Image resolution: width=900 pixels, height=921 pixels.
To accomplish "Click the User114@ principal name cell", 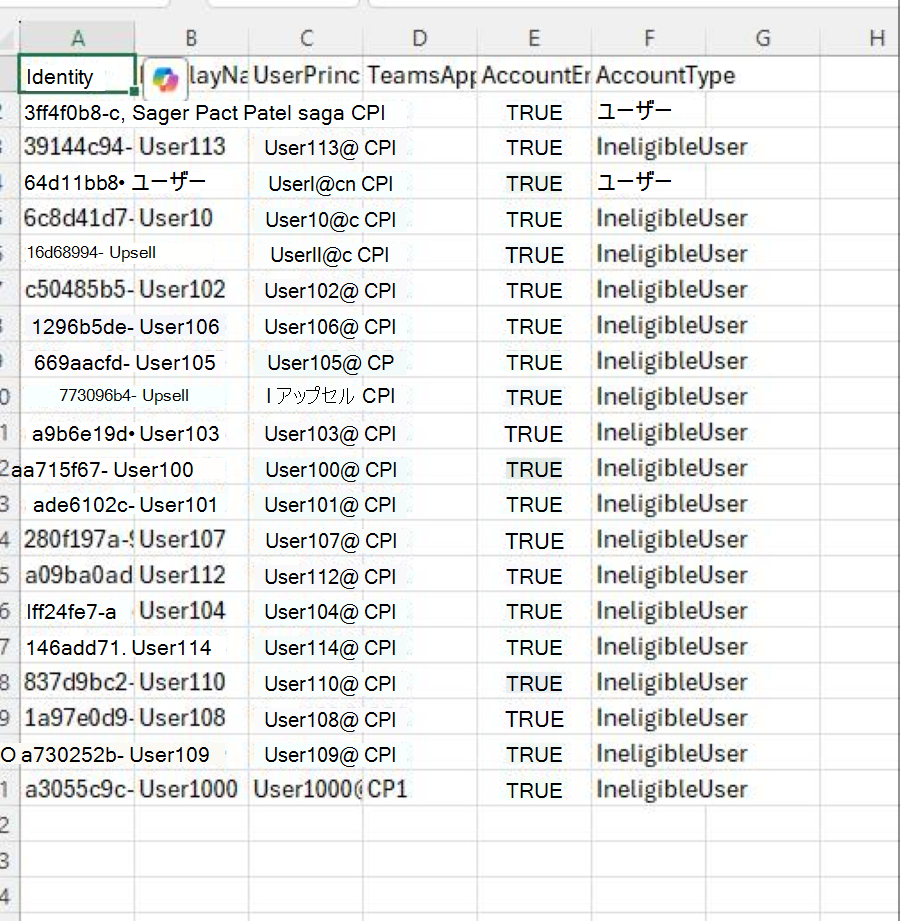I will (305, 648).
